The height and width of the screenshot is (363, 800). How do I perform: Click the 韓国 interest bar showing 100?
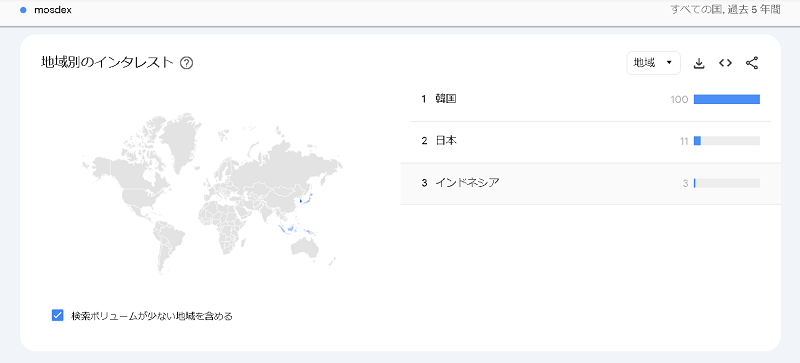pos(727,99)
